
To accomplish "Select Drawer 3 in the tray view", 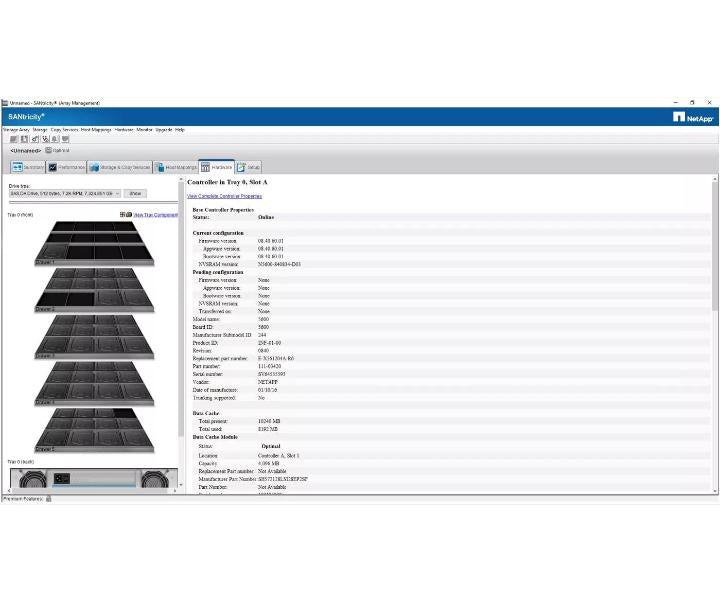I will click(94, 337).
